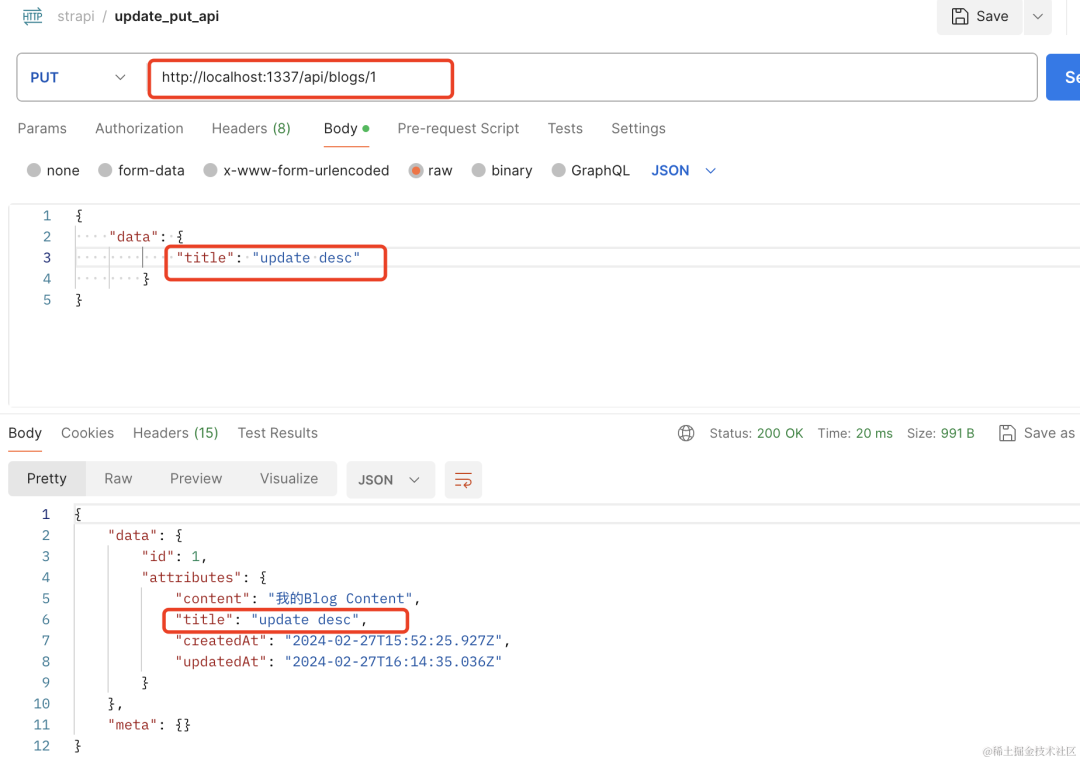Image resolution: width=1080 pixels, height=761 pixels.
Task: Open the Pre-request Script tab
Action: pos(458,129)
